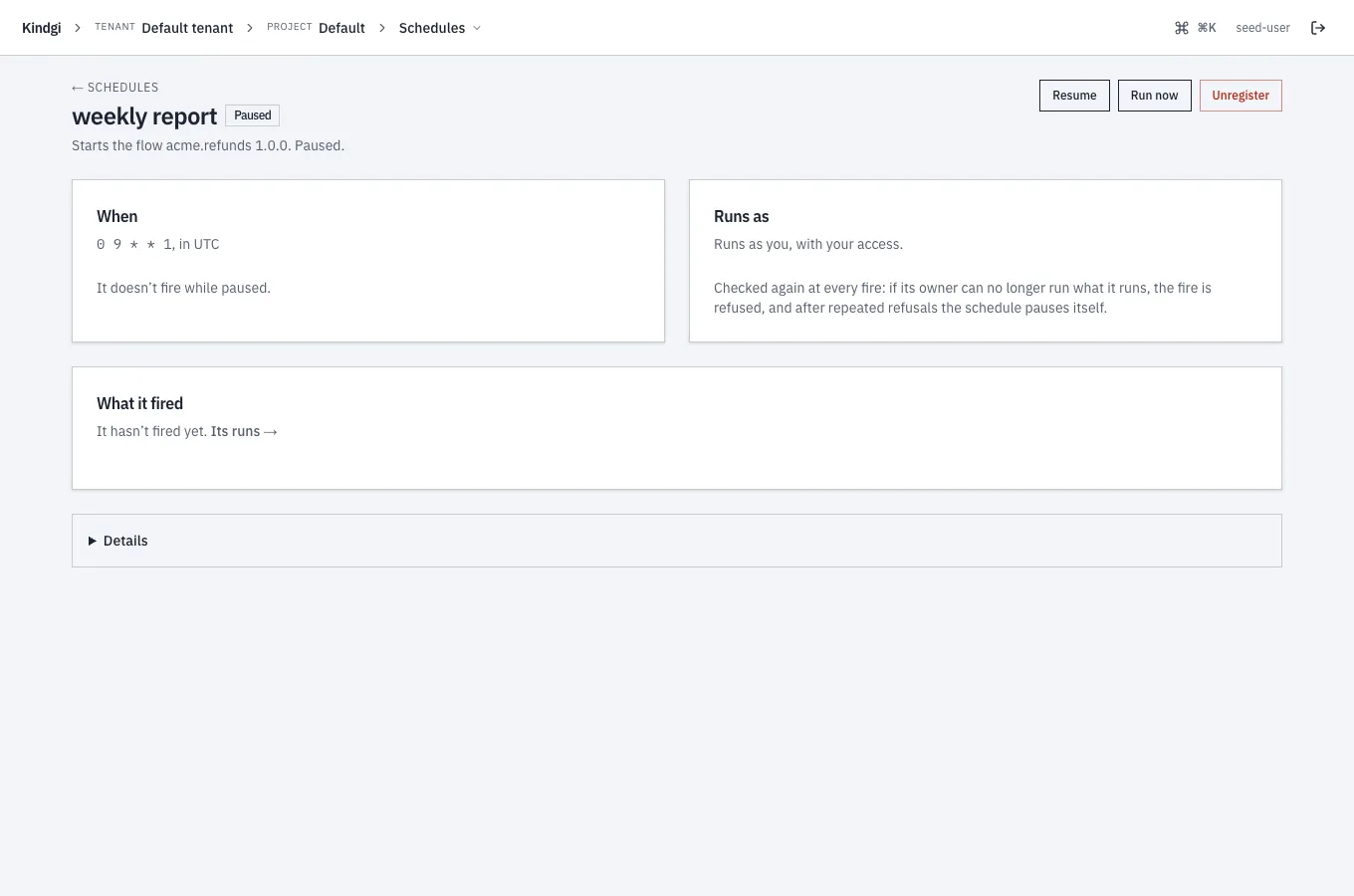Expand the Details disclosure triangle
The width and height of the screenshot is (1354, 896).
pyautogui.click(x=93, y=541)
